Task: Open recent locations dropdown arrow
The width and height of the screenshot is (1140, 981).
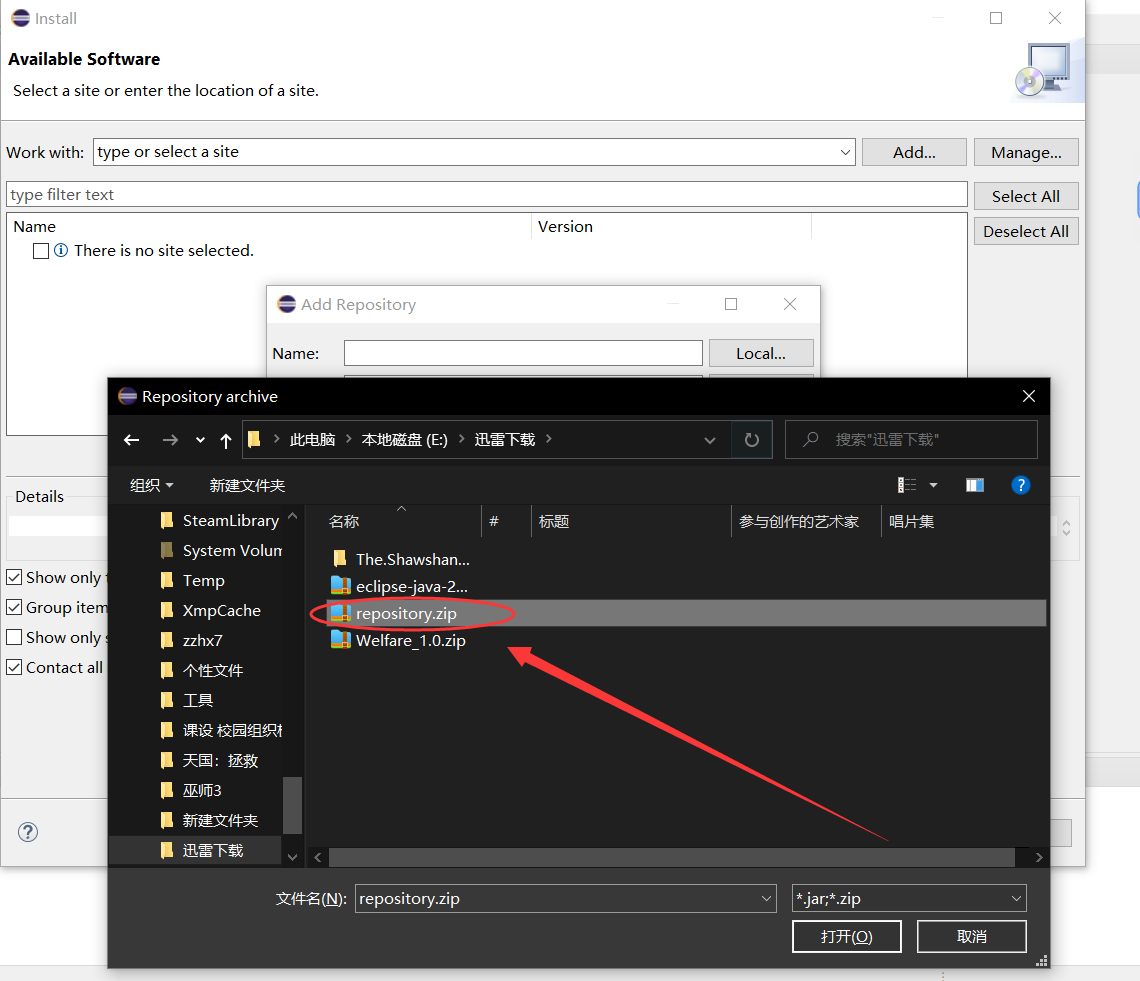Action: 200,441
